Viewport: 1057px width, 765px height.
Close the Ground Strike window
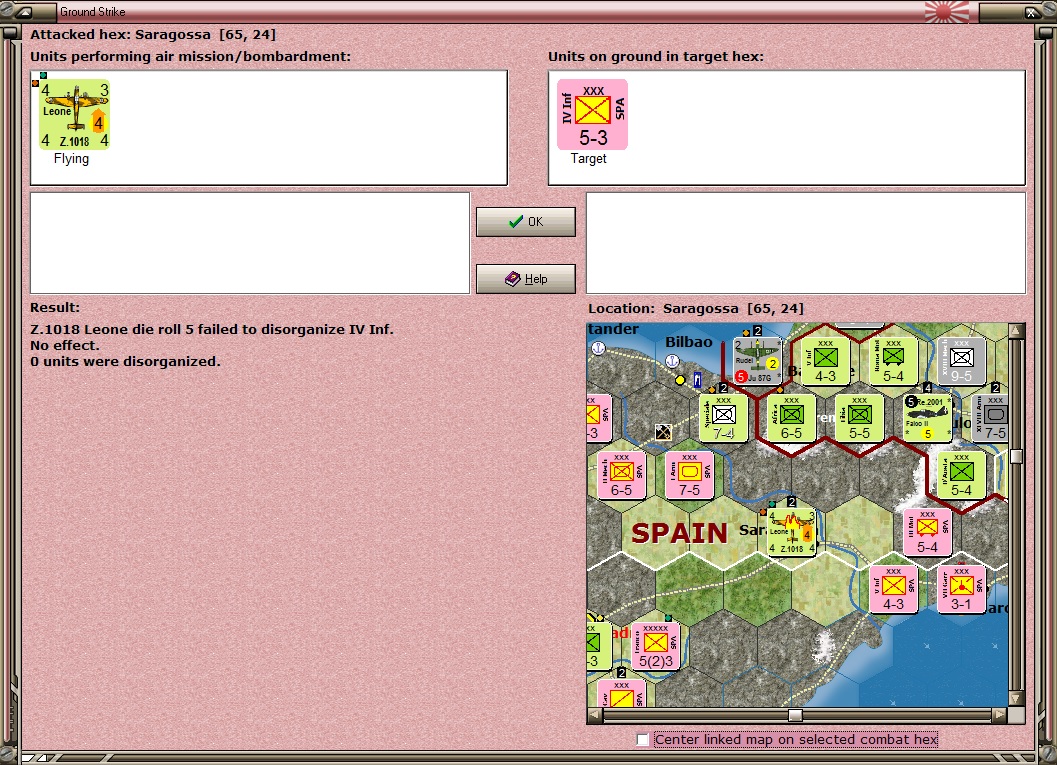pyautogui.click(x=1031, y=11)
